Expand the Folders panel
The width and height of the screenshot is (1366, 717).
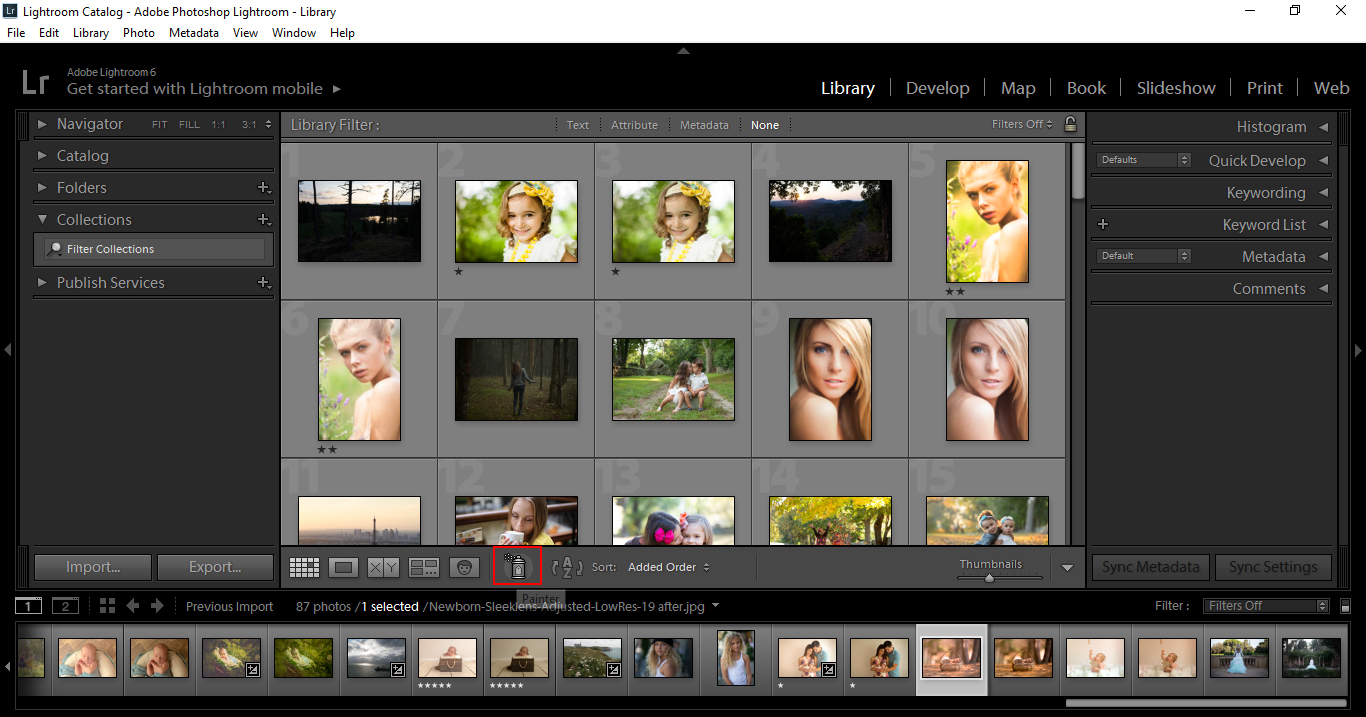pyautogui.click(x=42, y=188)
